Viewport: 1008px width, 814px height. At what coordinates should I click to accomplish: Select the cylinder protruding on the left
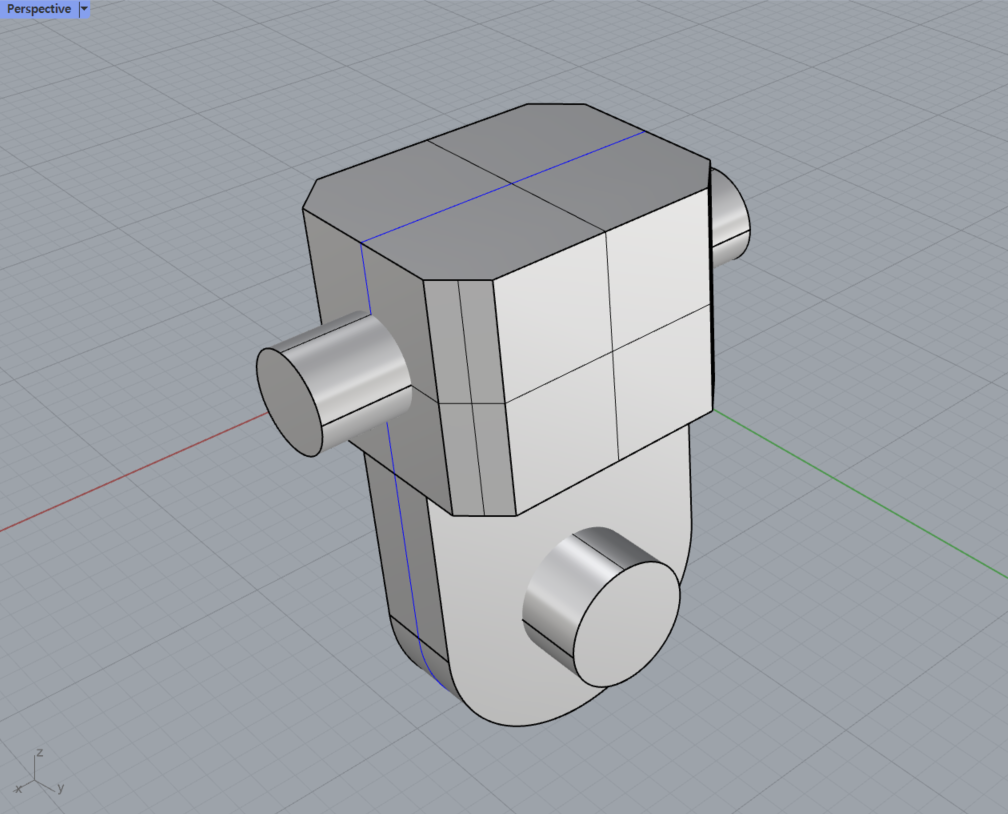coord(333,384)
